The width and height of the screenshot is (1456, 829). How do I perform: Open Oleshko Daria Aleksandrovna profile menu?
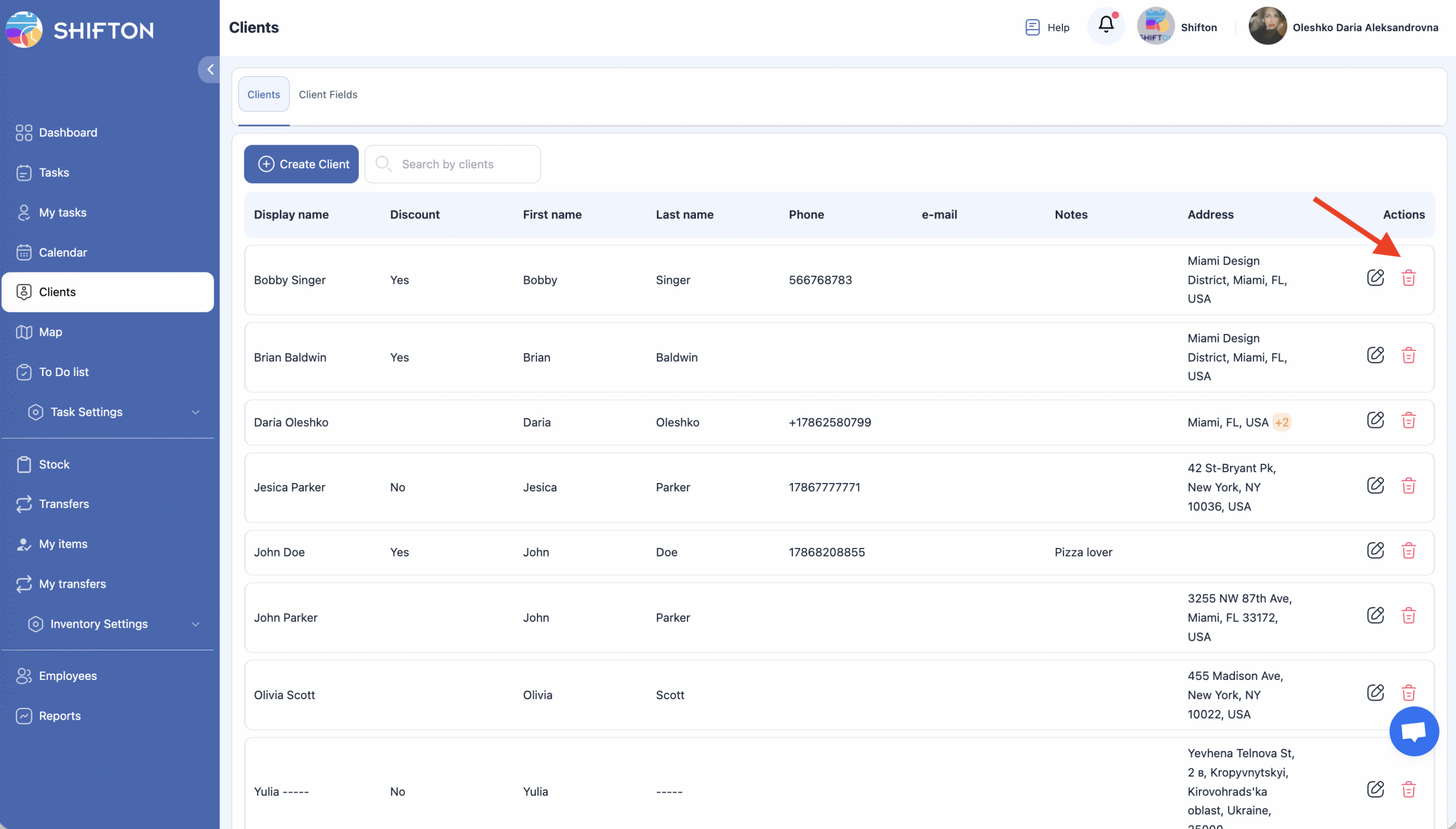coord(1343,27)
